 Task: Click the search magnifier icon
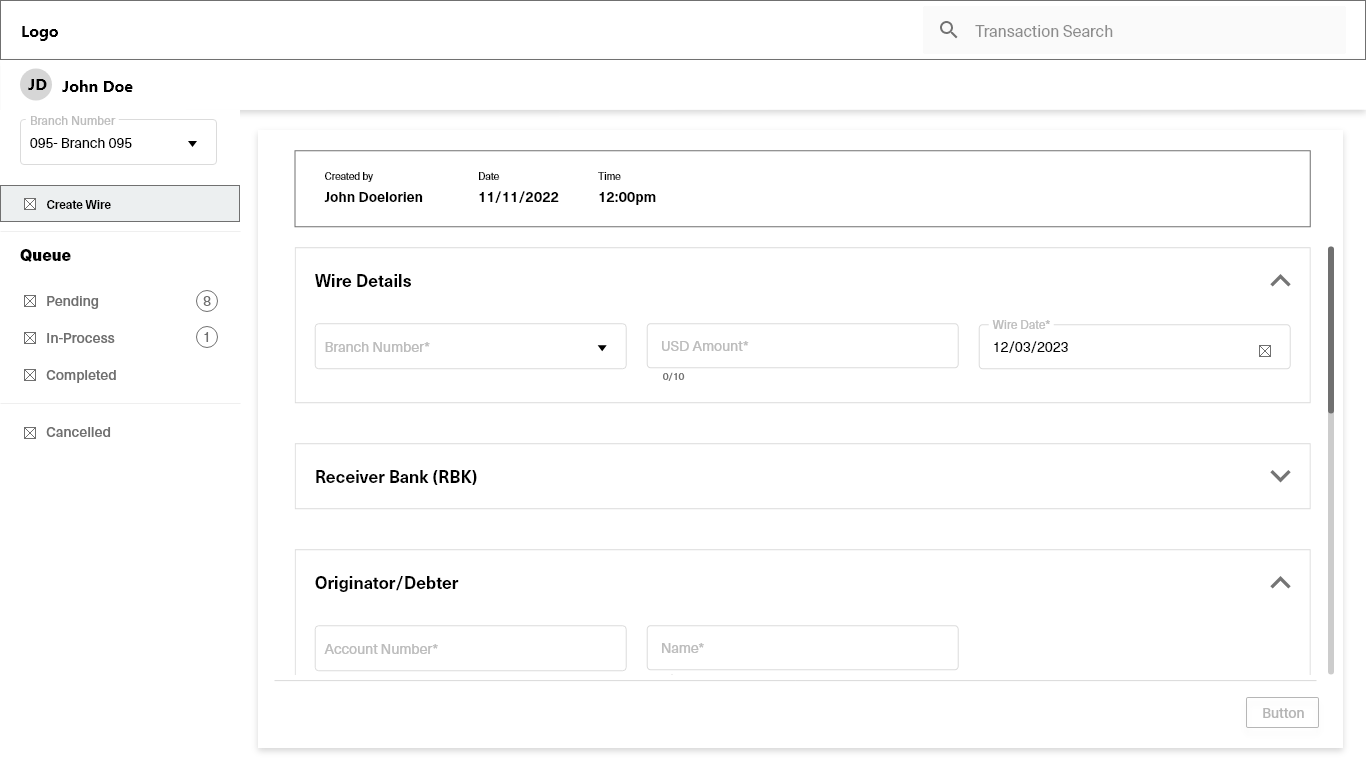[949, 31]
